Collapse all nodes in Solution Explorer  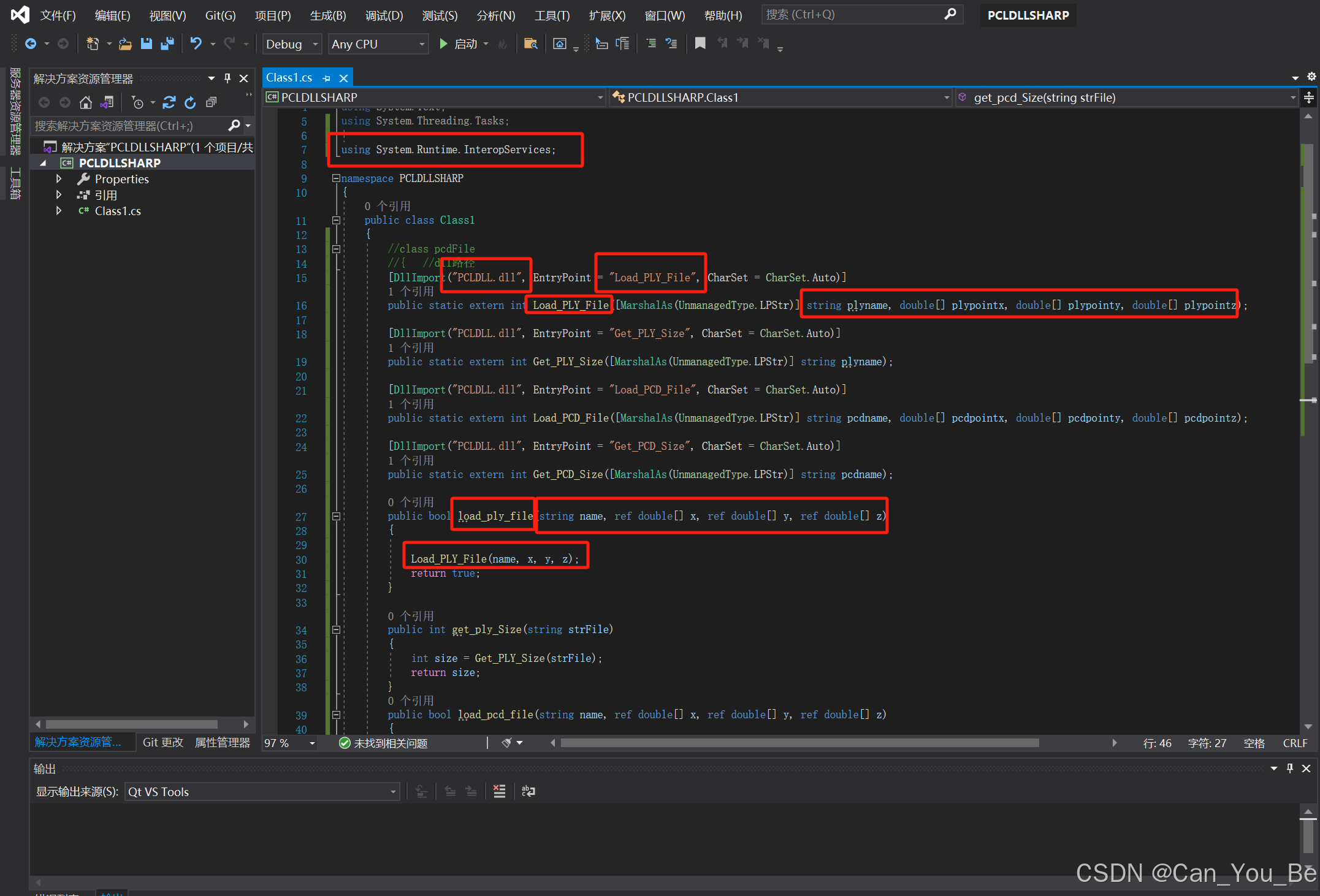coord(212,102)
